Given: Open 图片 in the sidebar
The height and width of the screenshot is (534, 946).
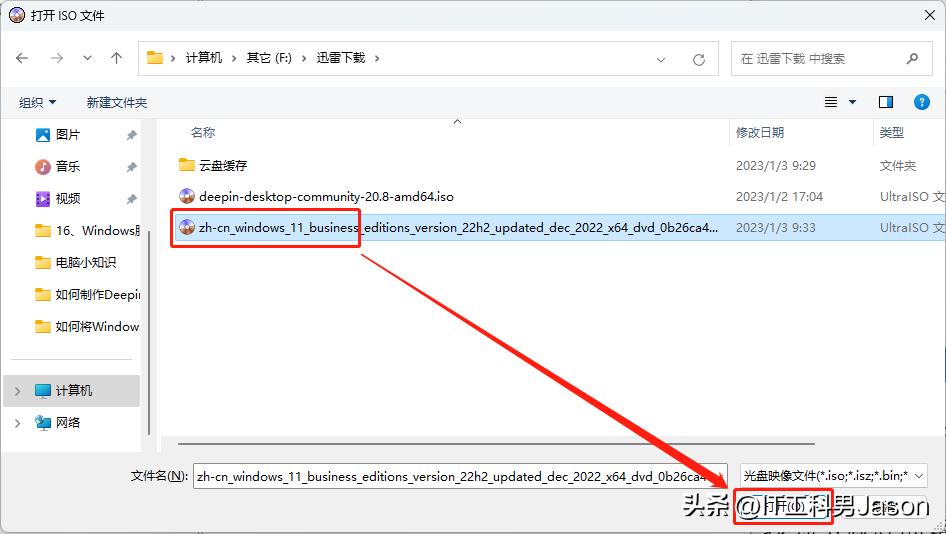Looking at the screenshot, I should pos(68,135).
